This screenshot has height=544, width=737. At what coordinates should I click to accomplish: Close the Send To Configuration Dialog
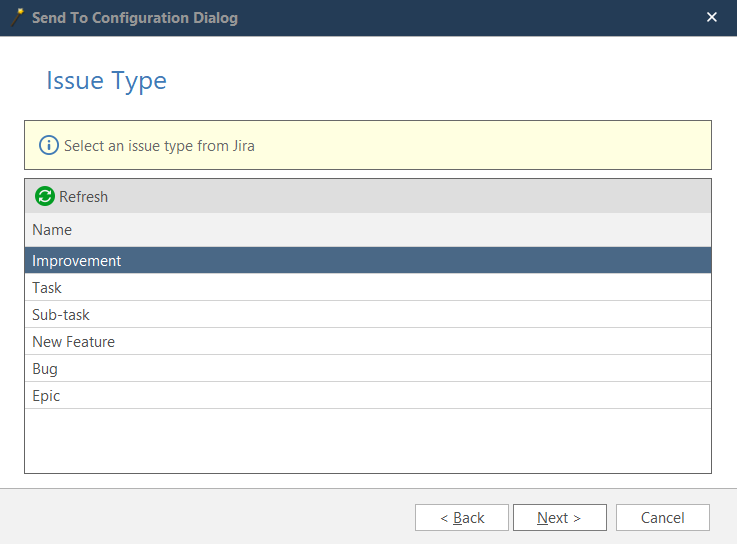[x=712, y=18]
